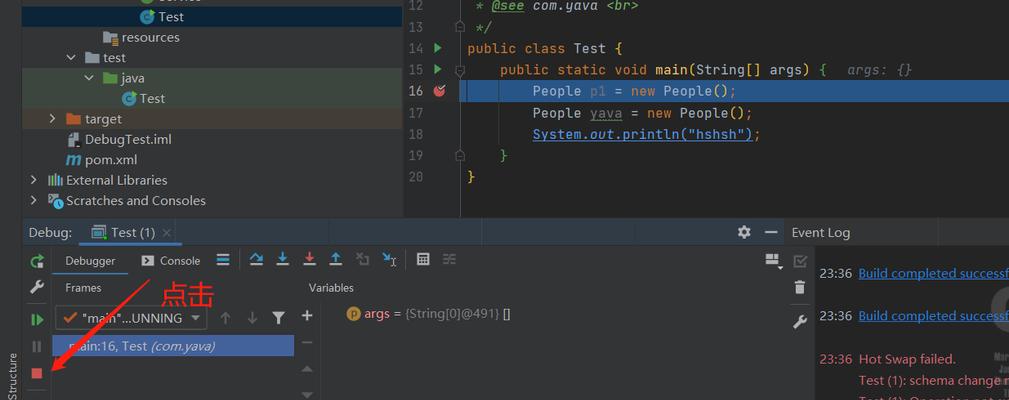Click Force Step Into red arrow icon
The height and width of the screenshot is (400, 1009).
310,259
